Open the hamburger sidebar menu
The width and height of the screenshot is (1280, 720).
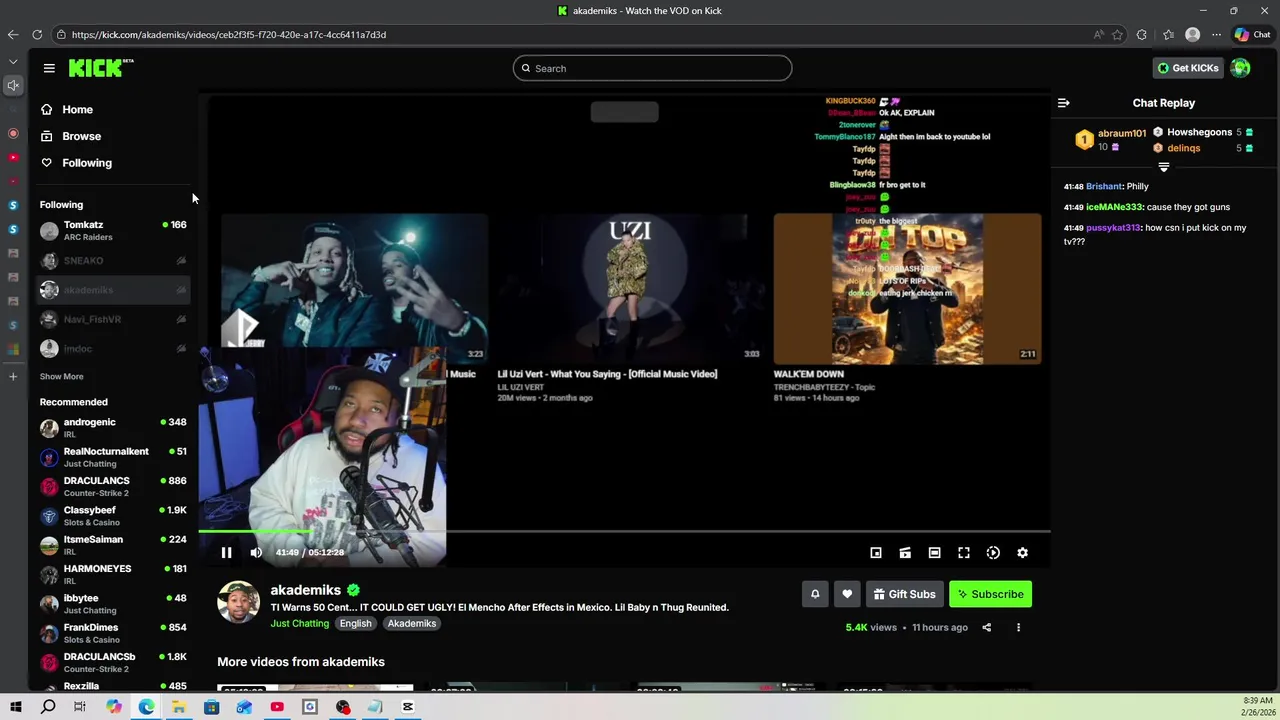[49, 68]
